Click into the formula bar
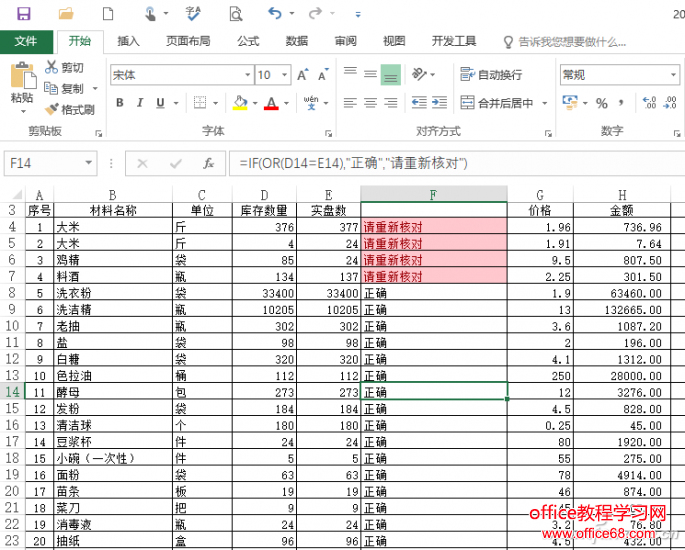Screen dimensions: 685x550 457,163
